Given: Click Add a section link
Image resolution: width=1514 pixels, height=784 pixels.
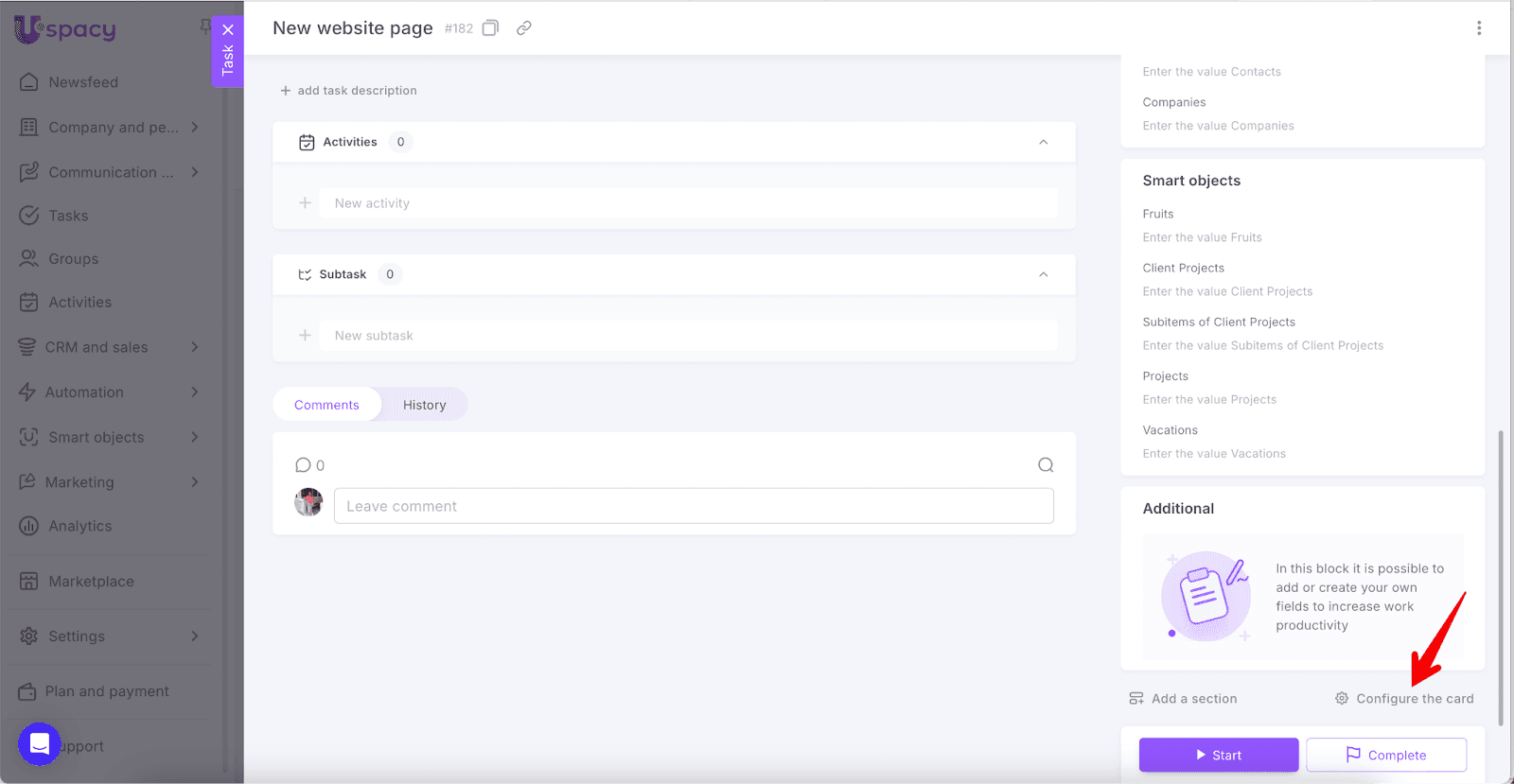Looking at the screenshot, I should click(x=1183, y=699).
